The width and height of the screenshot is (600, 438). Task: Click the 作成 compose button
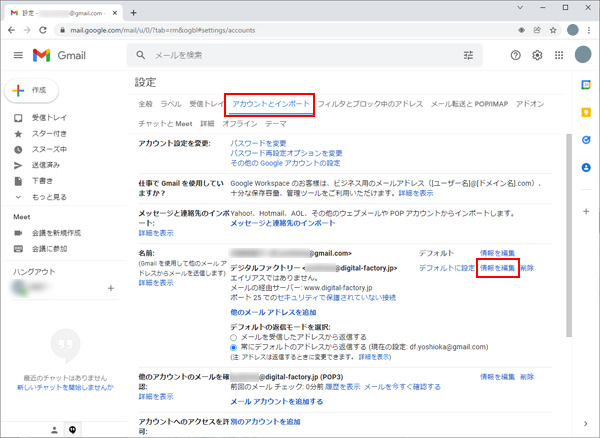32,90
